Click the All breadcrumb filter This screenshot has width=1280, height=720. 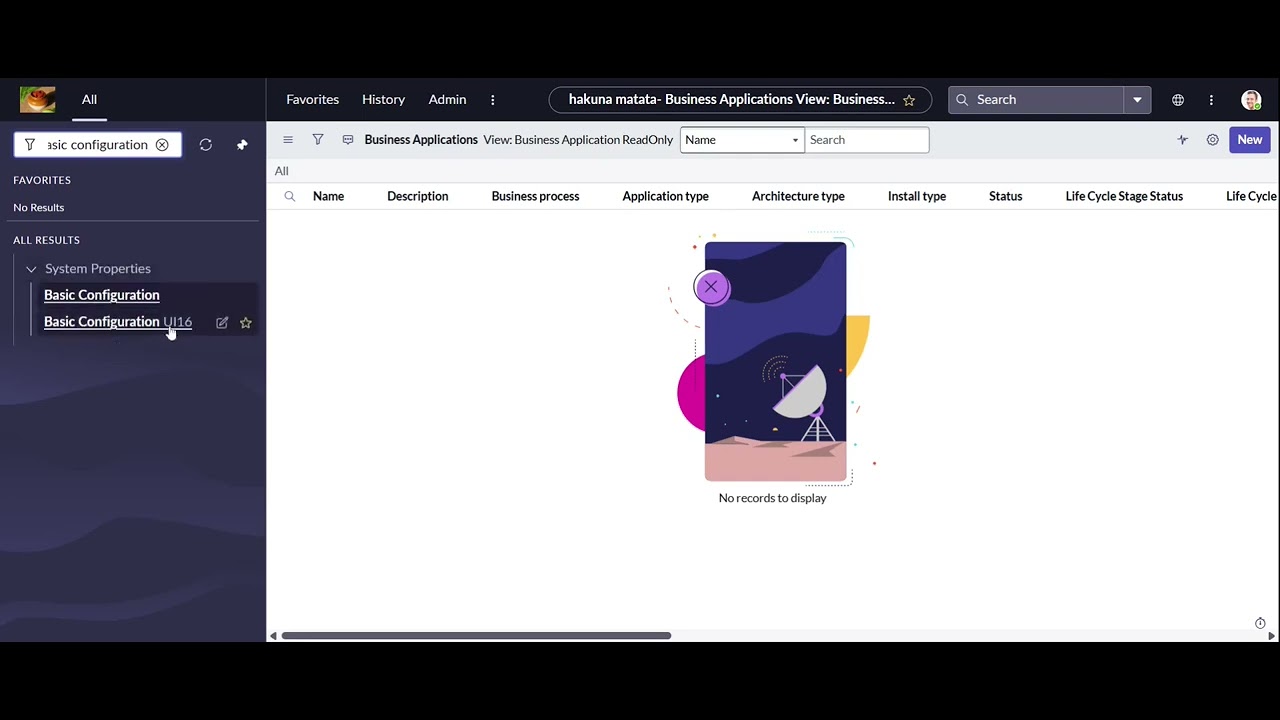(x=282, y=171)
